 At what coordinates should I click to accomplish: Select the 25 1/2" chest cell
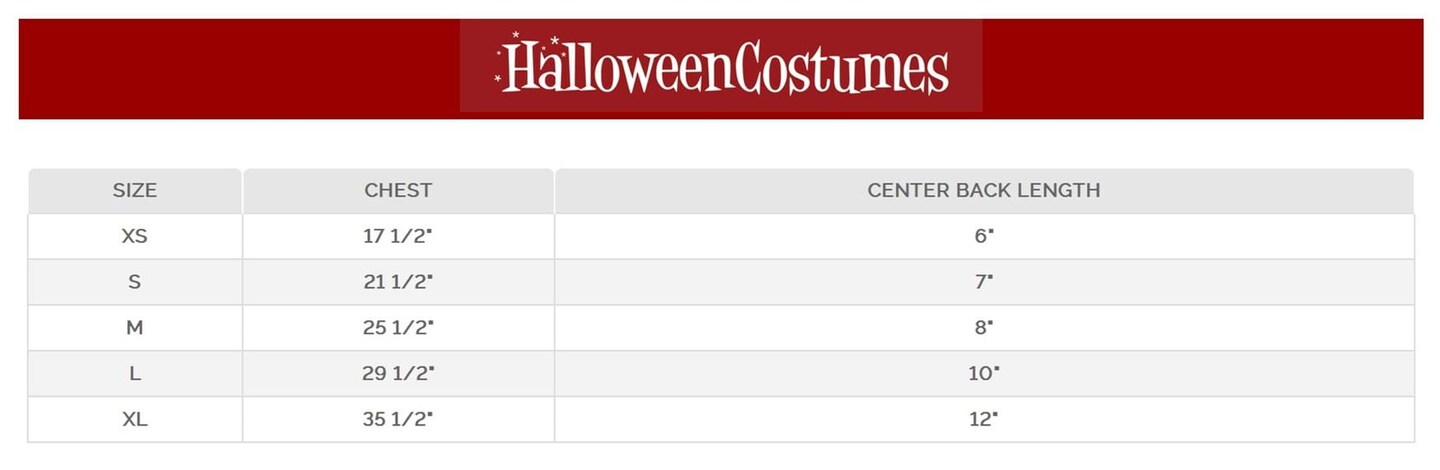(398, 328)
